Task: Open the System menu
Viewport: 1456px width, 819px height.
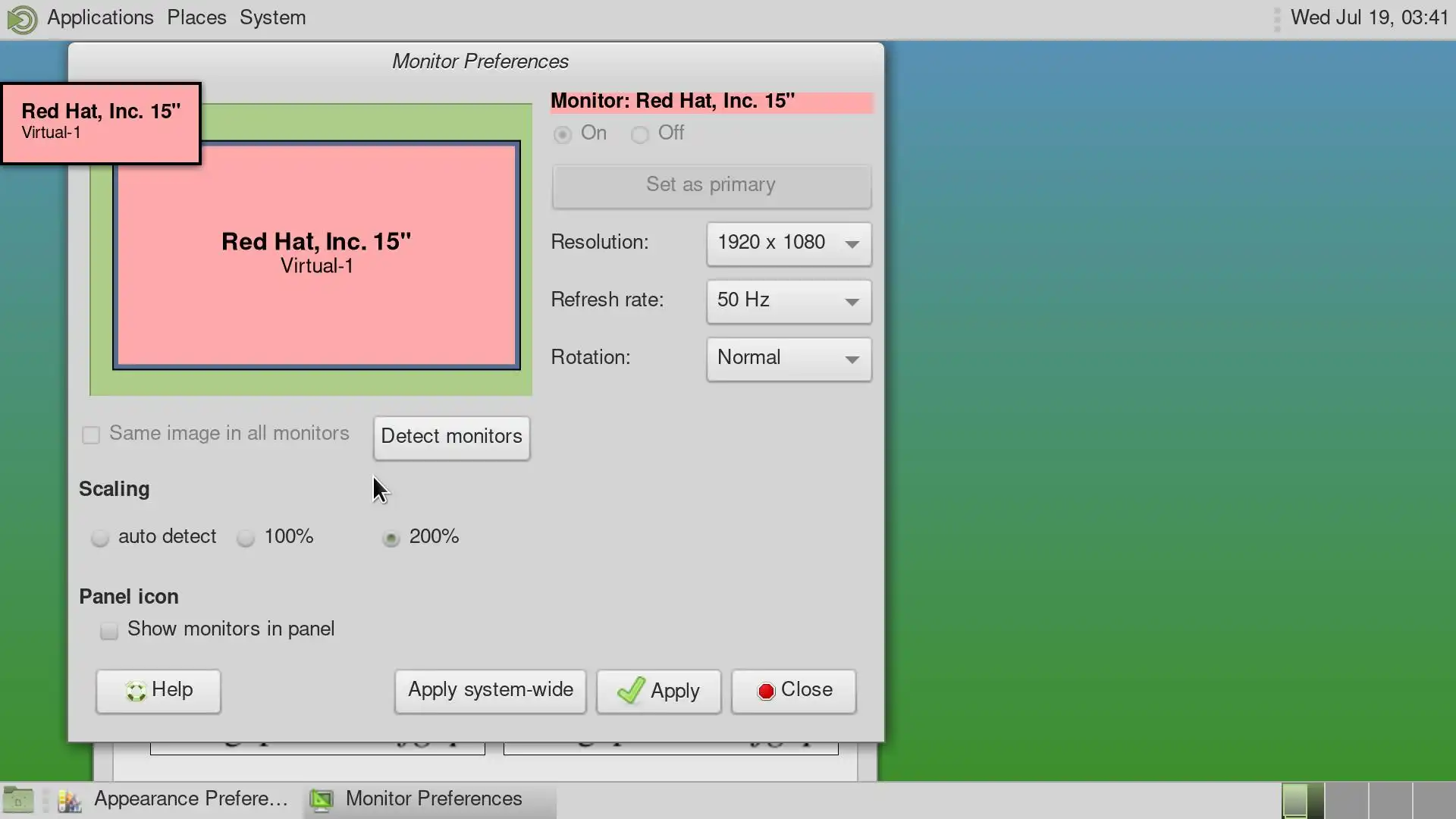Action: pos(272,17)
